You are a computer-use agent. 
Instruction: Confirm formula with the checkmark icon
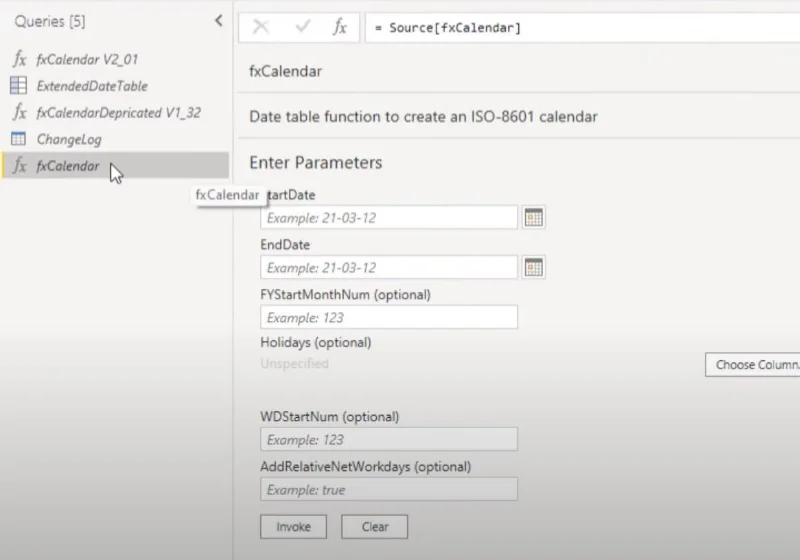point(303,26)
